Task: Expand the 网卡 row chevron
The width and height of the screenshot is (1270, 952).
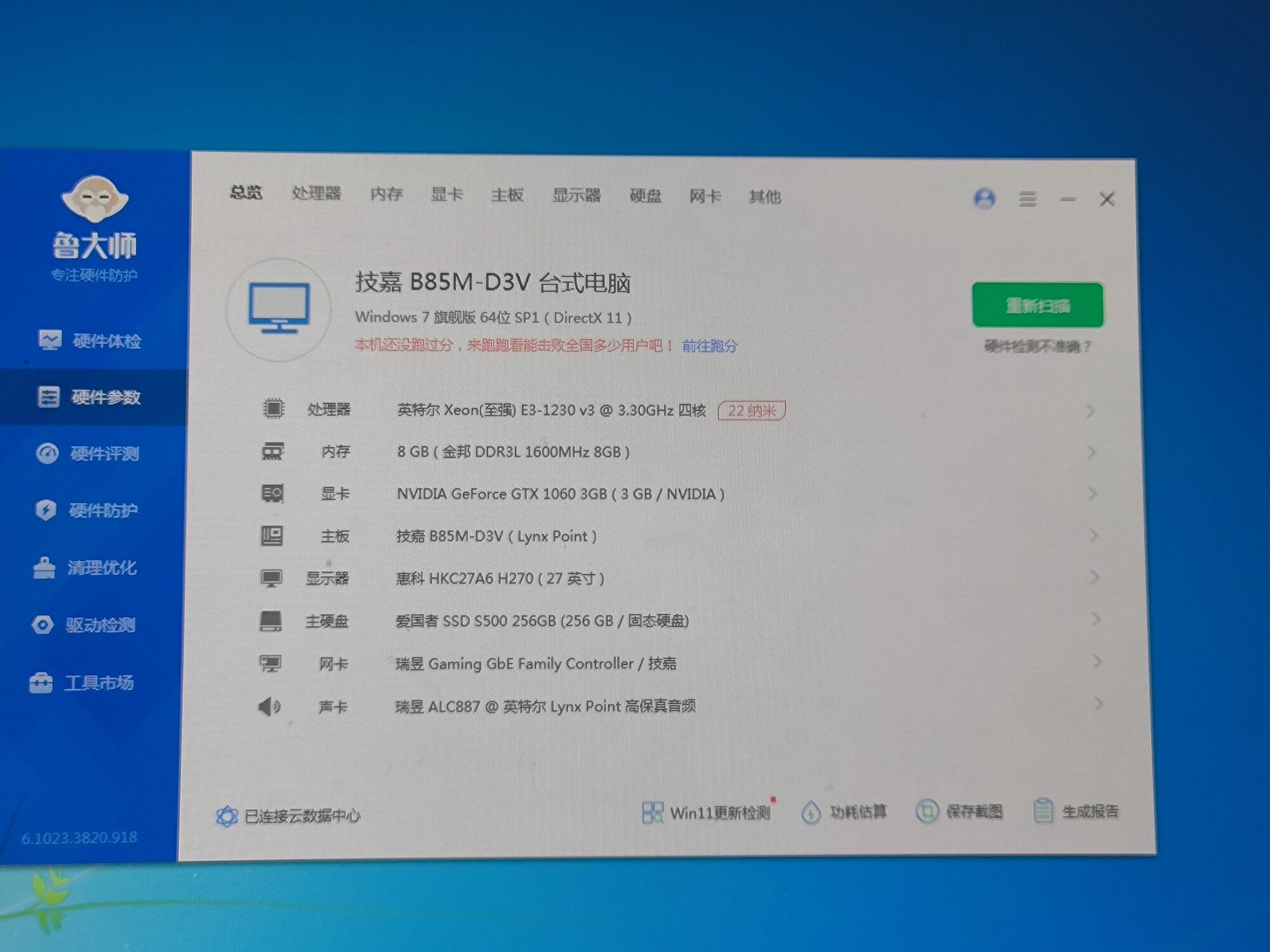Action: (1097, 661)
